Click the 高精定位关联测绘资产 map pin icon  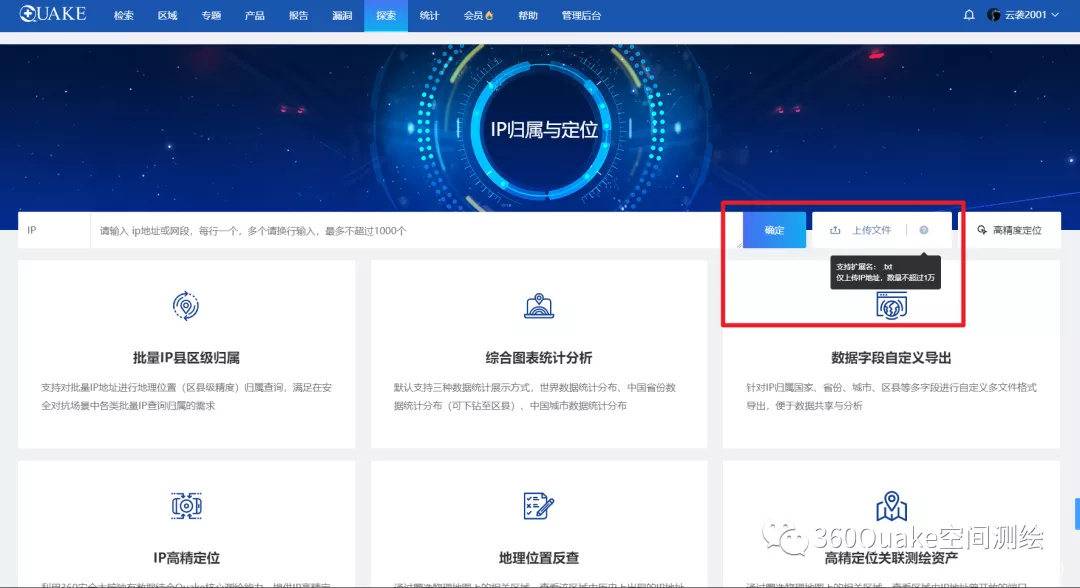[x=891, y=506]
